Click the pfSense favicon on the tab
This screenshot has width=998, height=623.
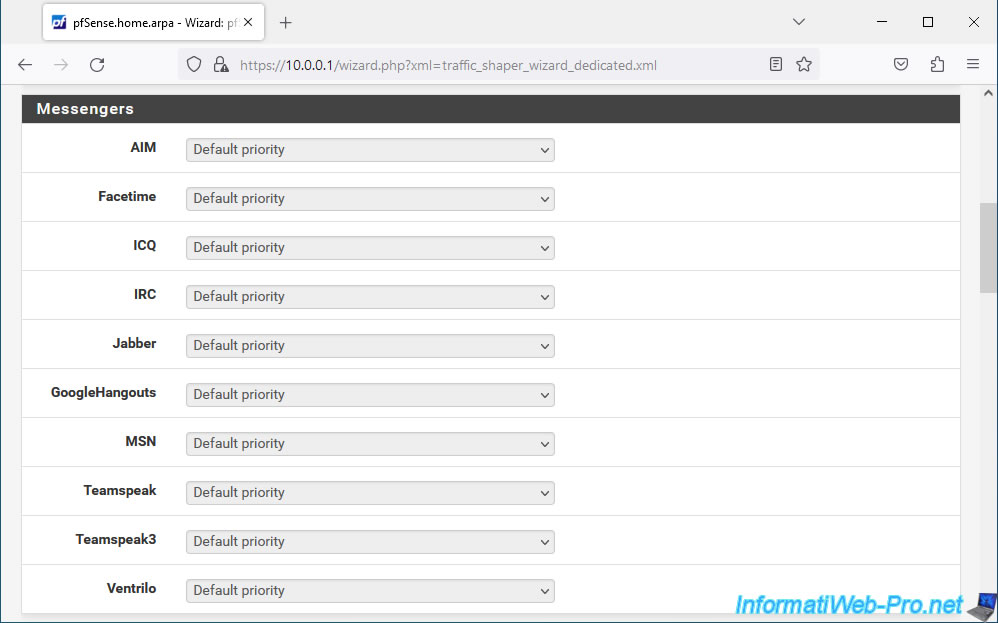(59, 22)
